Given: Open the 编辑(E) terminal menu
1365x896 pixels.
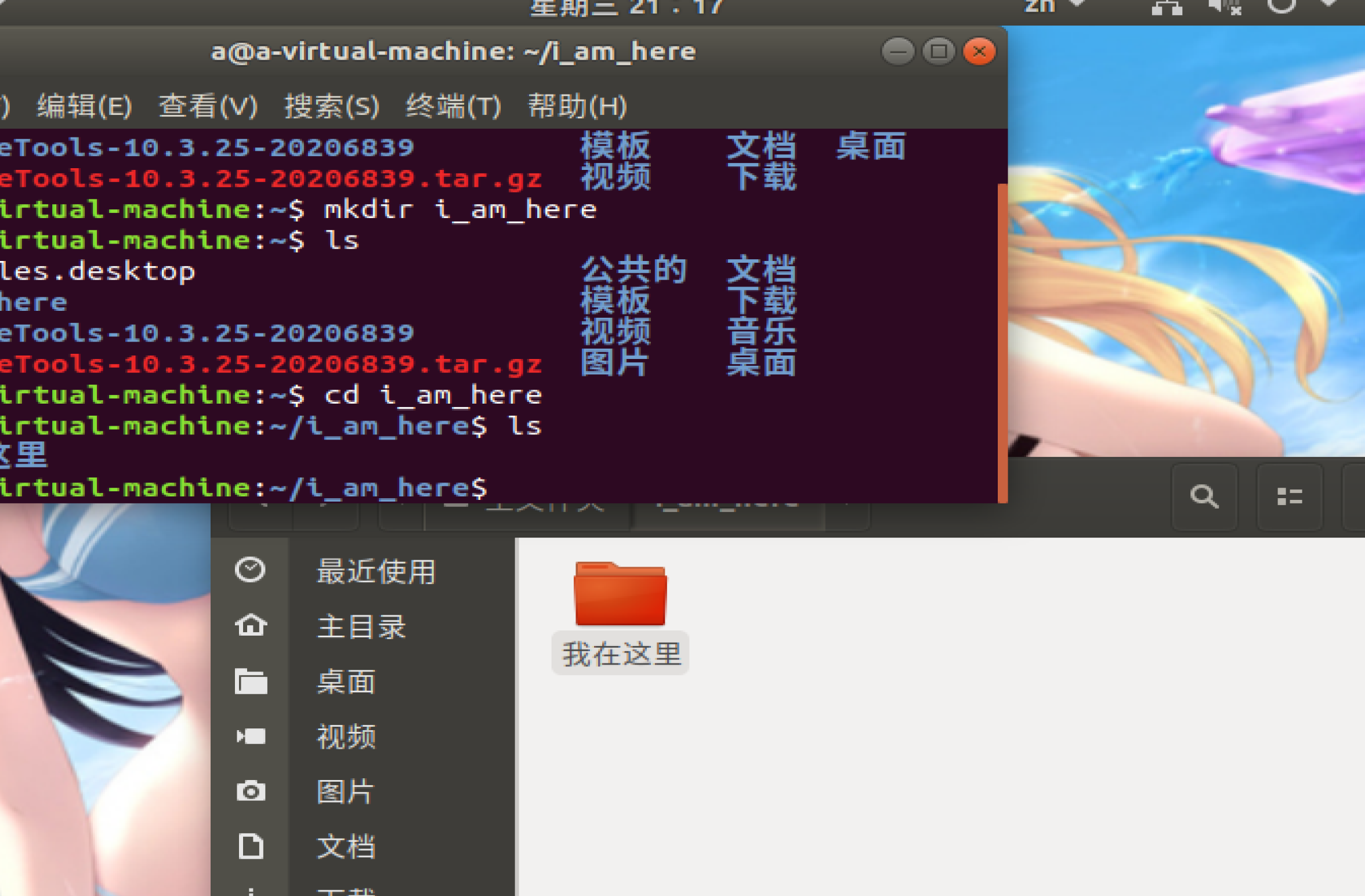Looking at the screenshot, I should [85, 107].
